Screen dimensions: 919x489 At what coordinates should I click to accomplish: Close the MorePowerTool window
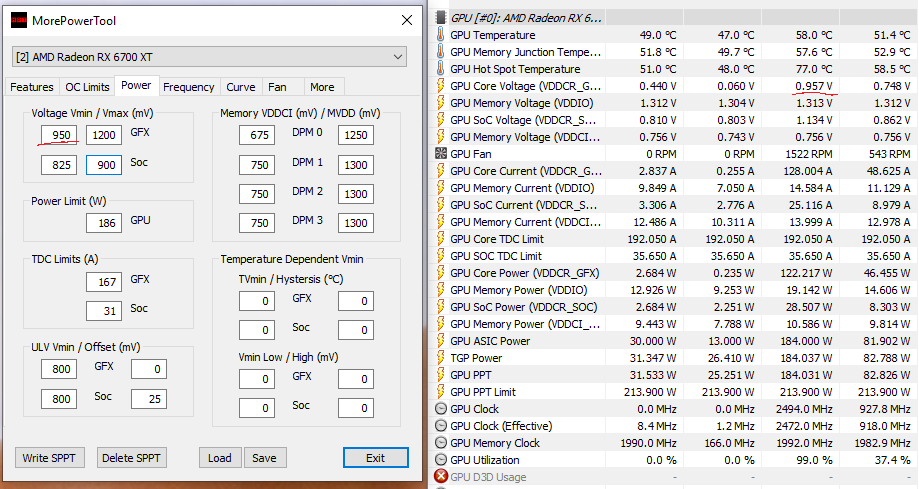click(x=407, y=21)
